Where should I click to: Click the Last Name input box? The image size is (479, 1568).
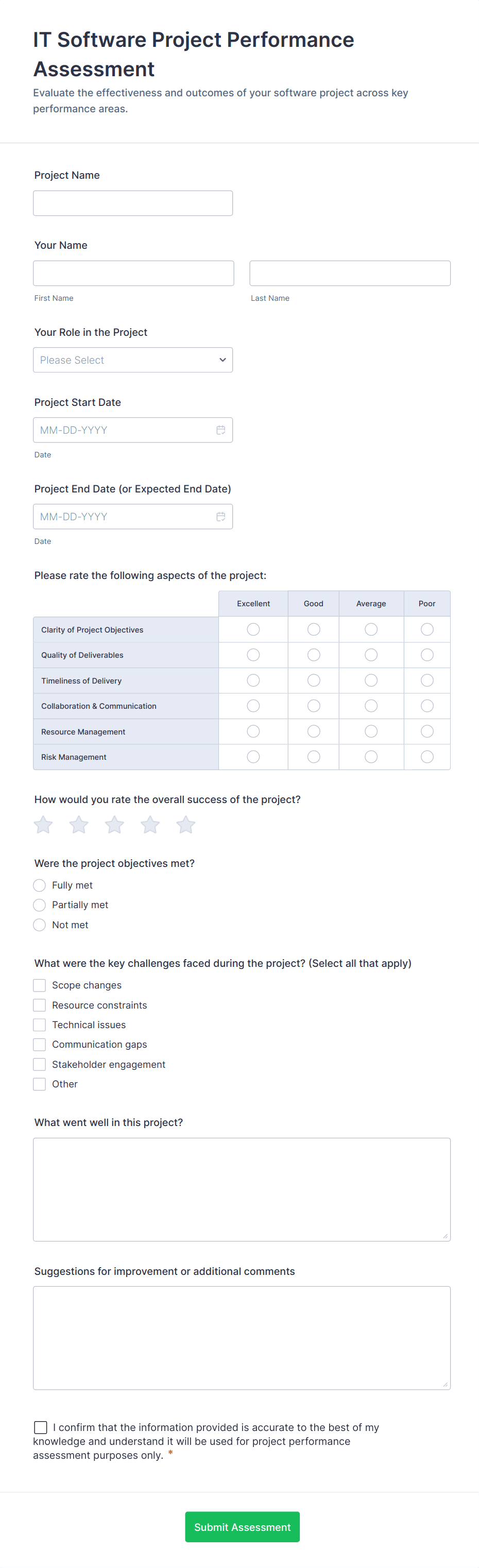click(x=349, y=274)
